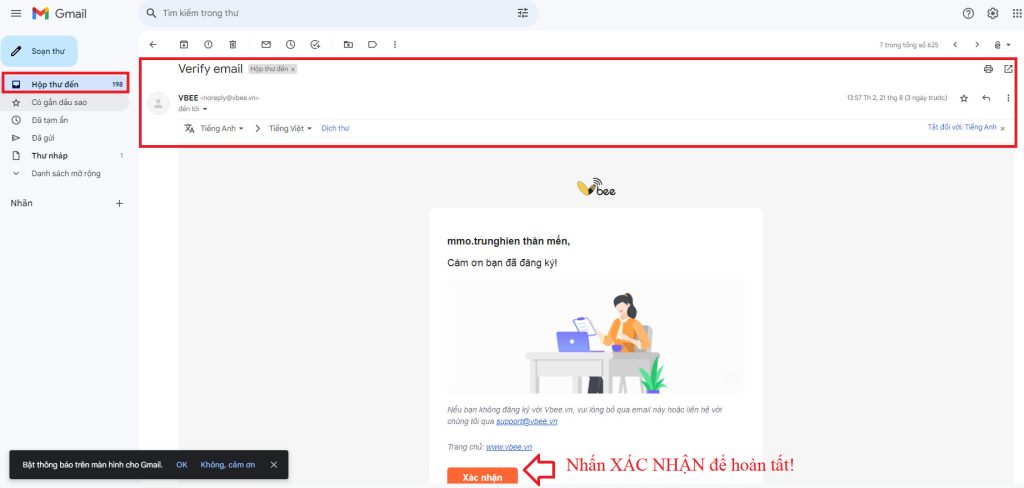Viewport: 1024px width, 488px height.
Task: Open the Tiếng Việt target language dropdown
Action: (290, 128)
